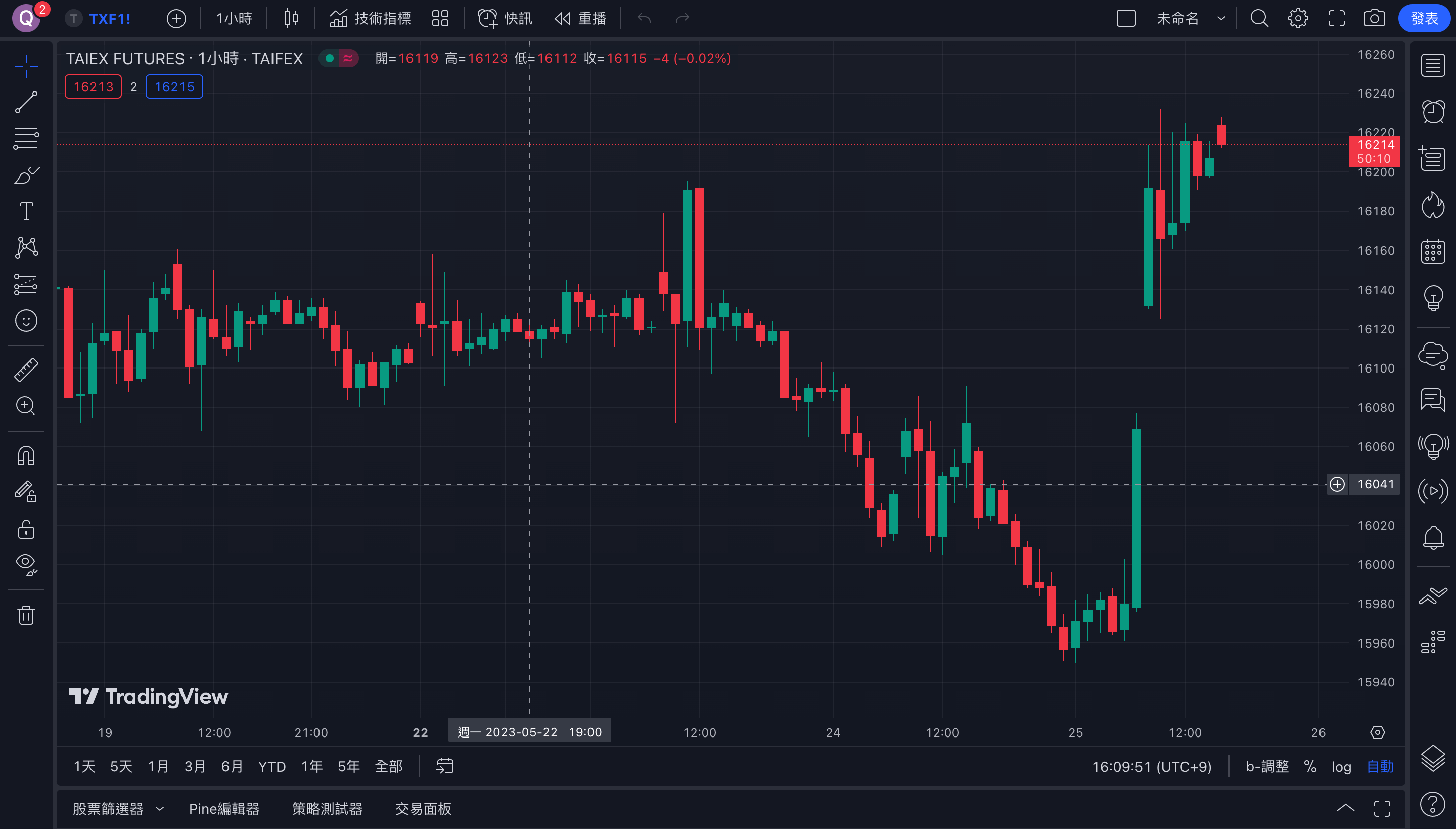
Task: Select the crosshair cursor tool
Action: [x=26, y=67]
